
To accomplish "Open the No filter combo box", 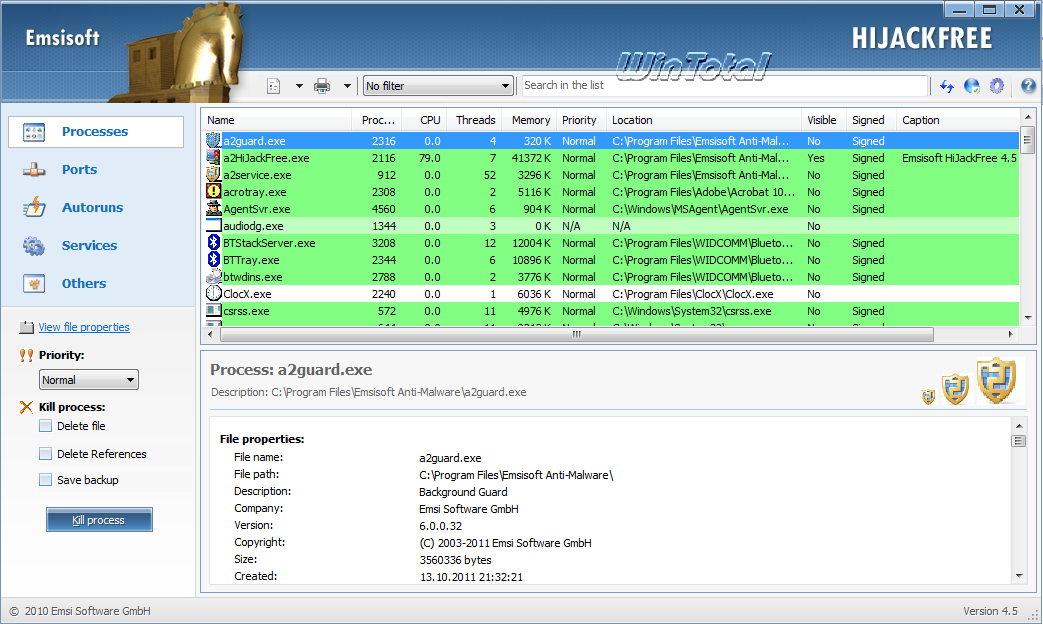I will coord(438,86).
